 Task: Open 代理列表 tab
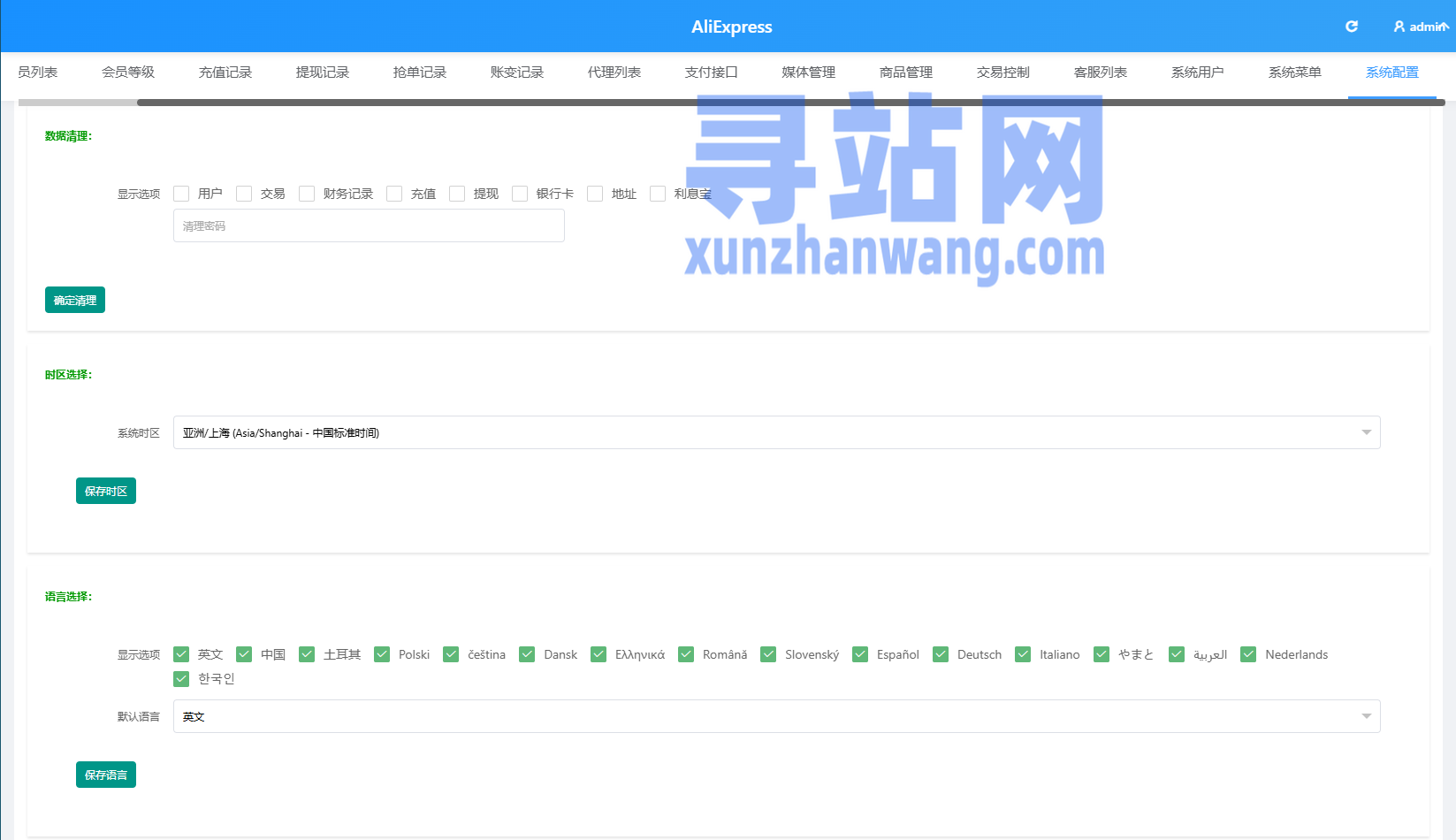614,73
